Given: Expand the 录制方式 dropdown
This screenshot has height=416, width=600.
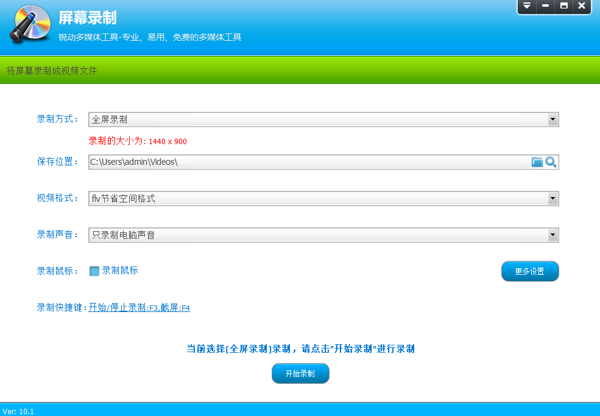Looking at the screenshot, I should 553,119.
